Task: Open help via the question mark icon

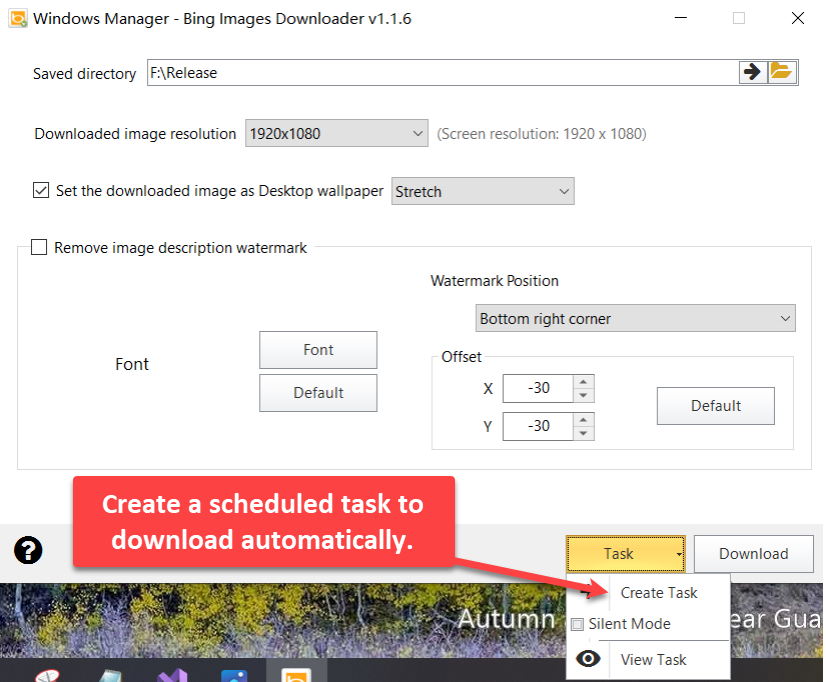Action: [28, 550]
